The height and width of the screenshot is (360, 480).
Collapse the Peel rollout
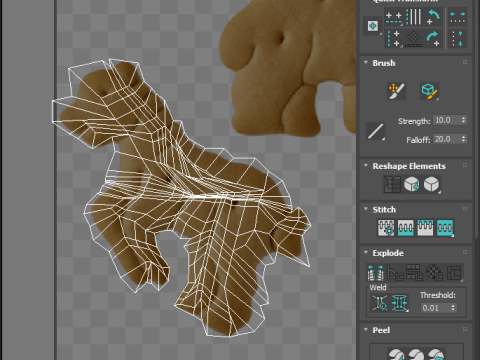(366, 329)
